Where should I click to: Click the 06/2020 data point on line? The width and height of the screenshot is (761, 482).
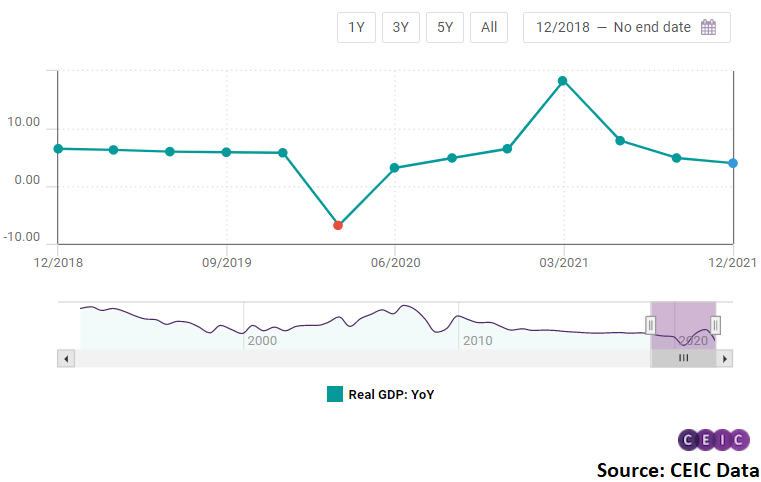[395, 167]
